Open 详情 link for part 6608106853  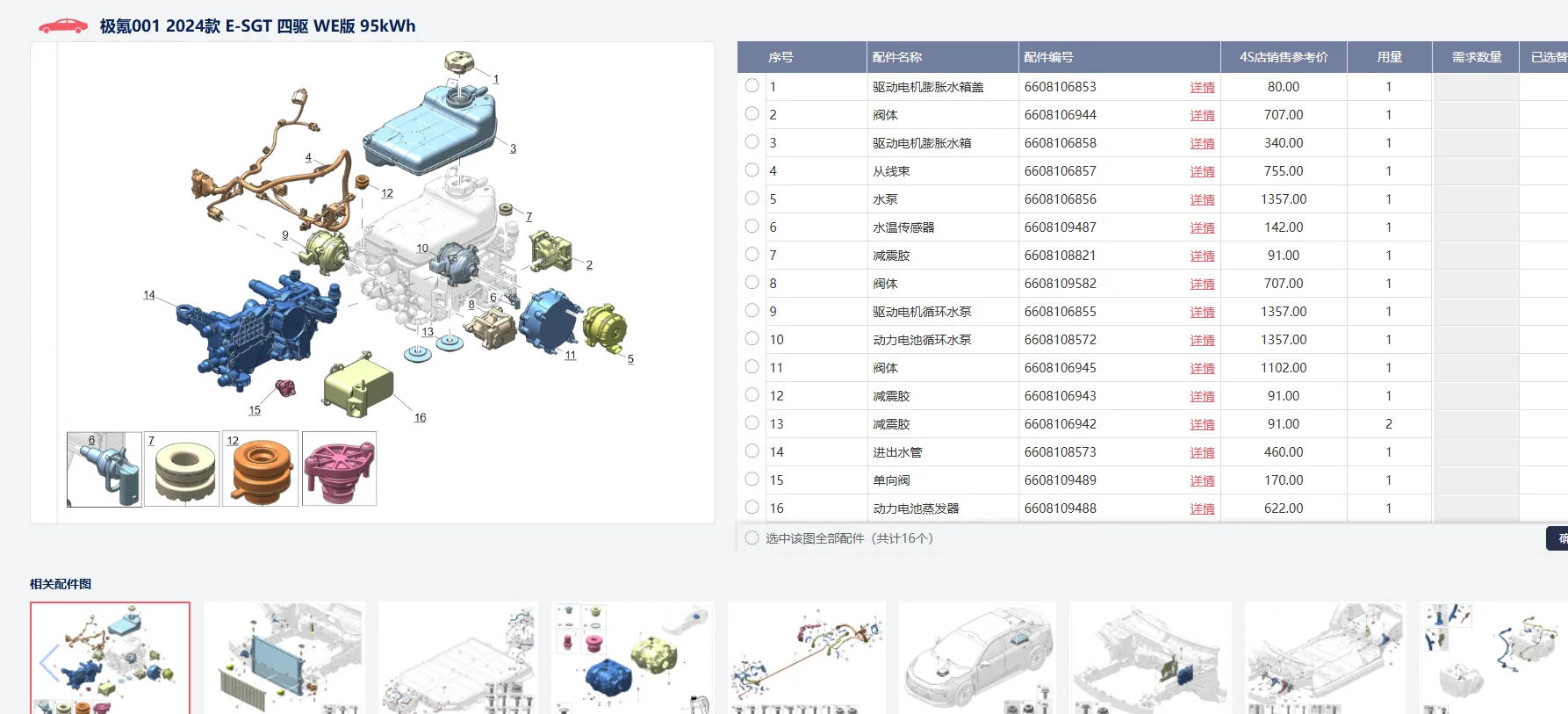click(x=1202, y=87)
